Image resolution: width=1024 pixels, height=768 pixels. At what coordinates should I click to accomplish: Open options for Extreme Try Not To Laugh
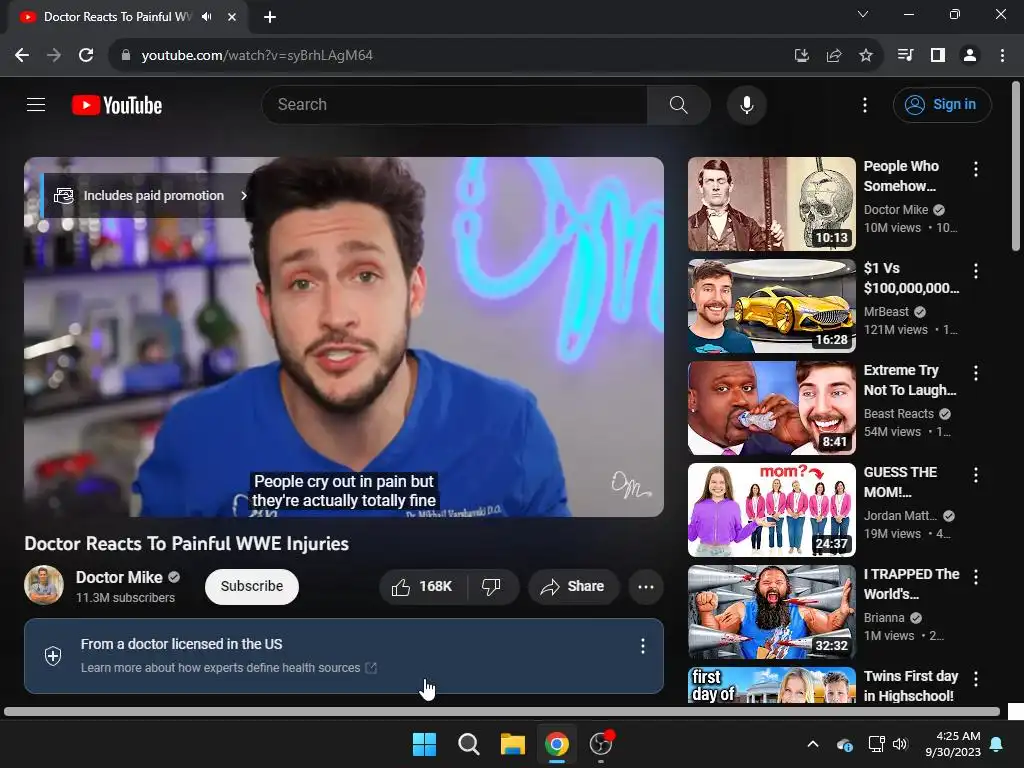pos(976,373)
